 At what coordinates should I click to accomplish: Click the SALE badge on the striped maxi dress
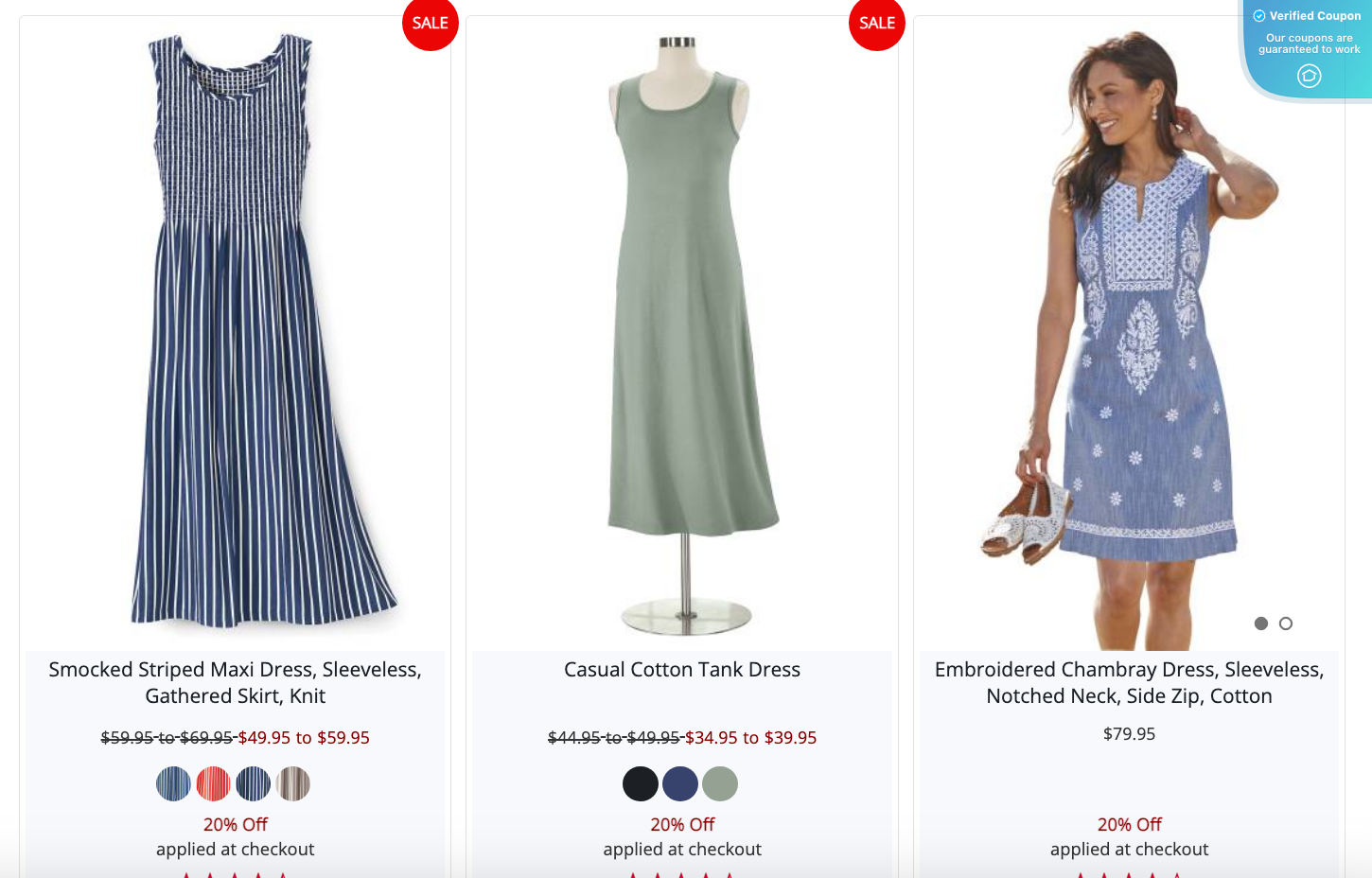pyautogui.click(x=431, y=24)
